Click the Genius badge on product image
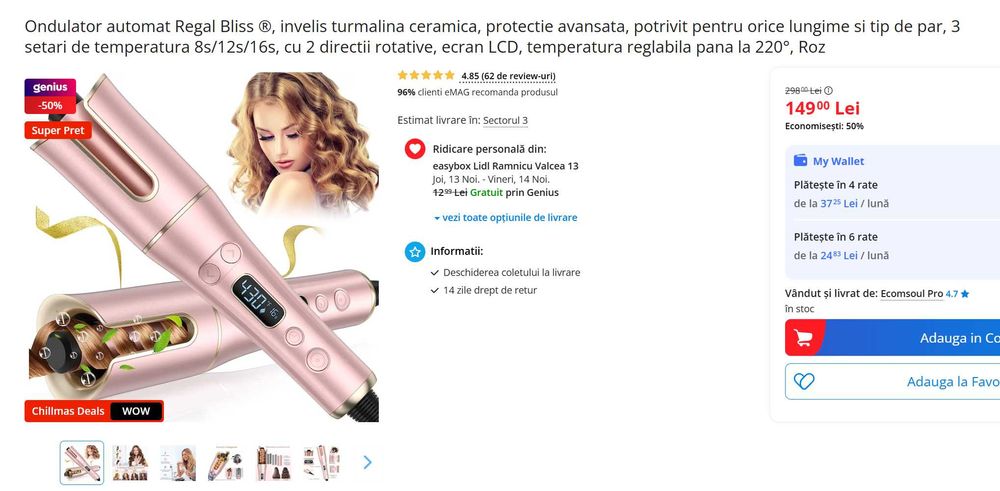This screenshot has height=491, width=1000. pyautogui.click(x=50, y=88)
